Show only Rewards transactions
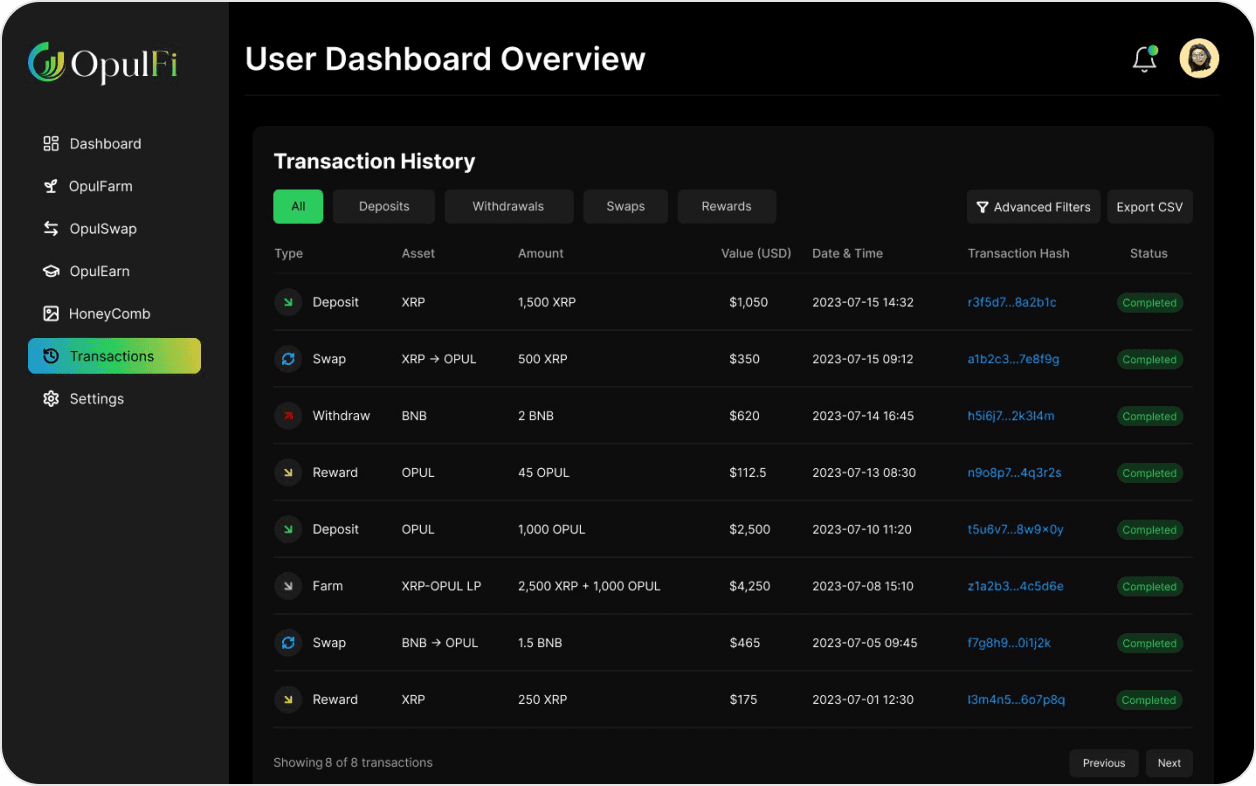The height and width of the screenshot is (786, 1256). pyautogui.click(x=726, y=206)
